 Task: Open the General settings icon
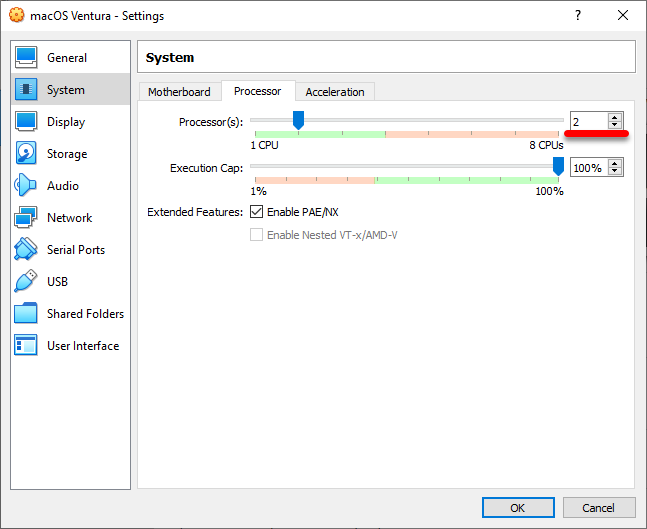click(26, 57)
